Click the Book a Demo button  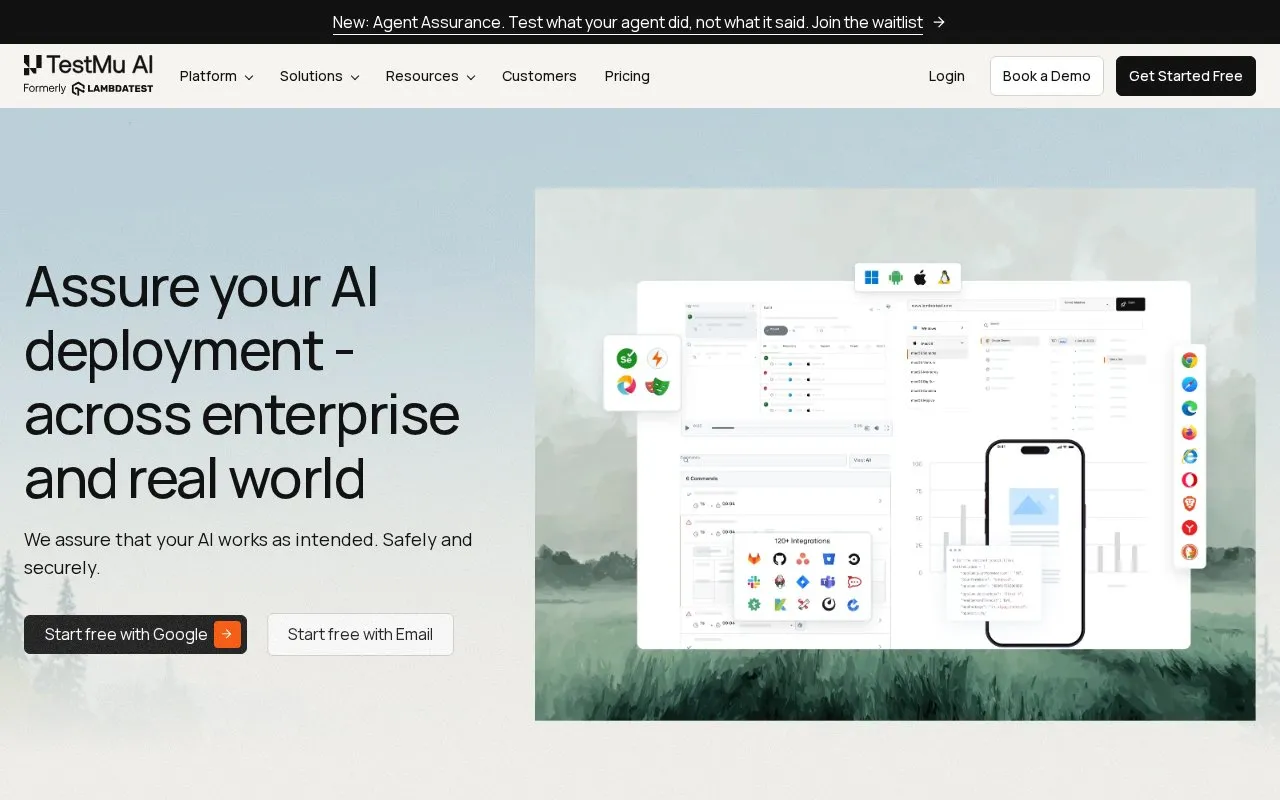pos(1046,76)
